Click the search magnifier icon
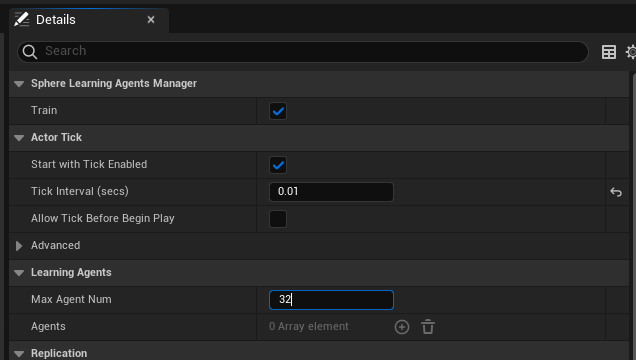This screenshot has width=636, height=360. [30, 51]
